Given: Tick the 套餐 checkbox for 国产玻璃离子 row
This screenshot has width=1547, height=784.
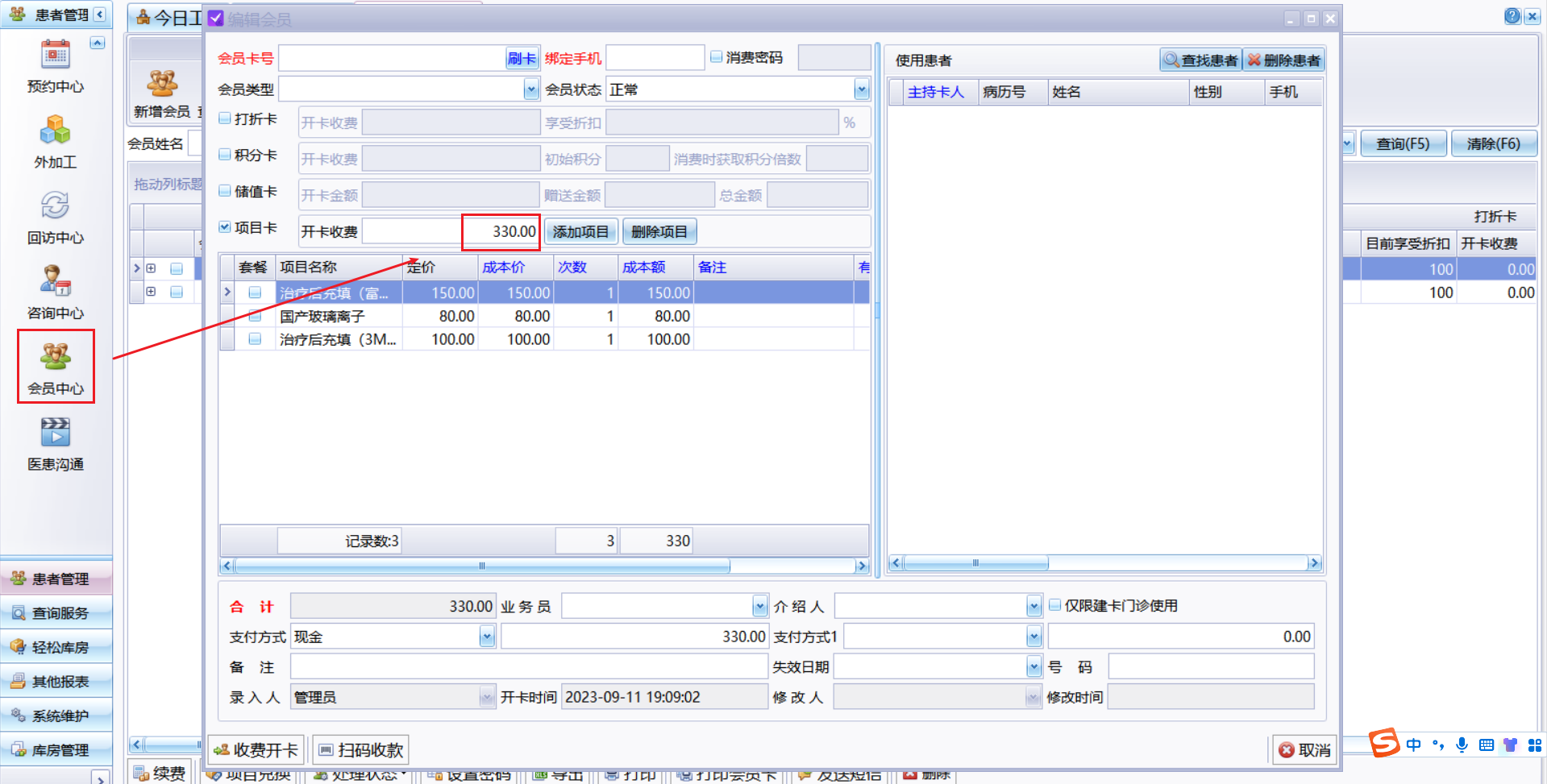Looking at the screenshot, I should click(x=255, y=316).
